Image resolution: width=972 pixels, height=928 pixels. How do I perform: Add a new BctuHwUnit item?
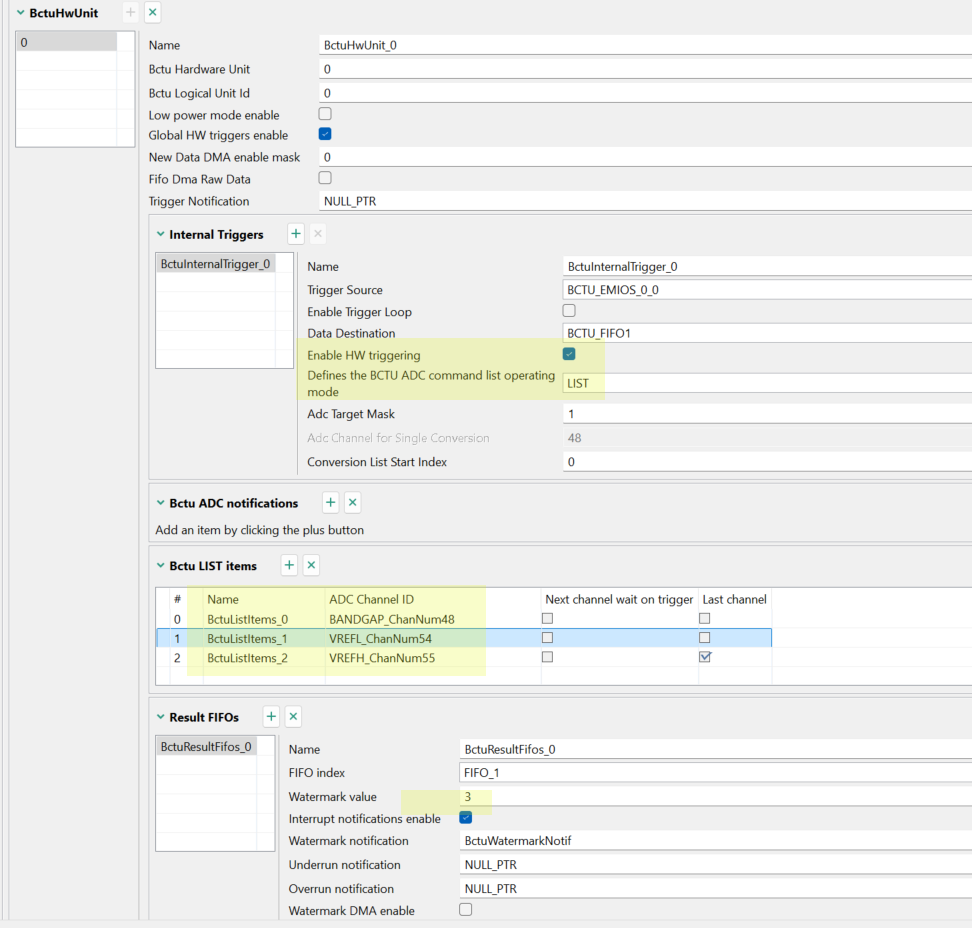pyautogui.click(x=130, y=12)
